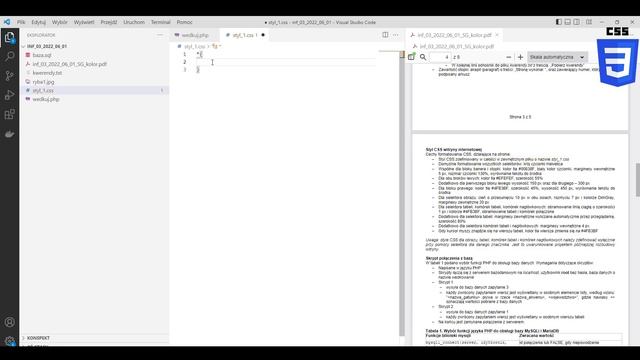Click the VS Code logo in title bar
Image resolution: width=640 pixels, height=360 pixels.
pyautogui.click(x=7, y=22)
